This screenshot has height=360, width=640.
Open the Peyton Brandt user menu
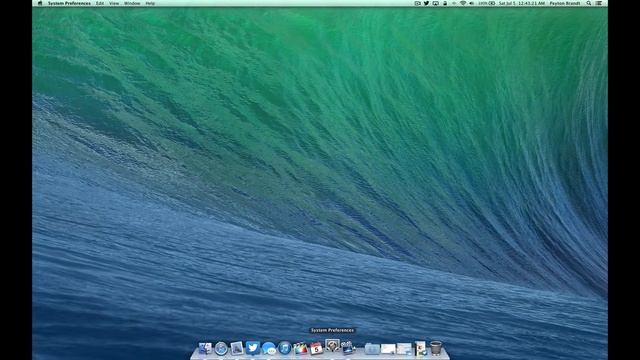564,3
